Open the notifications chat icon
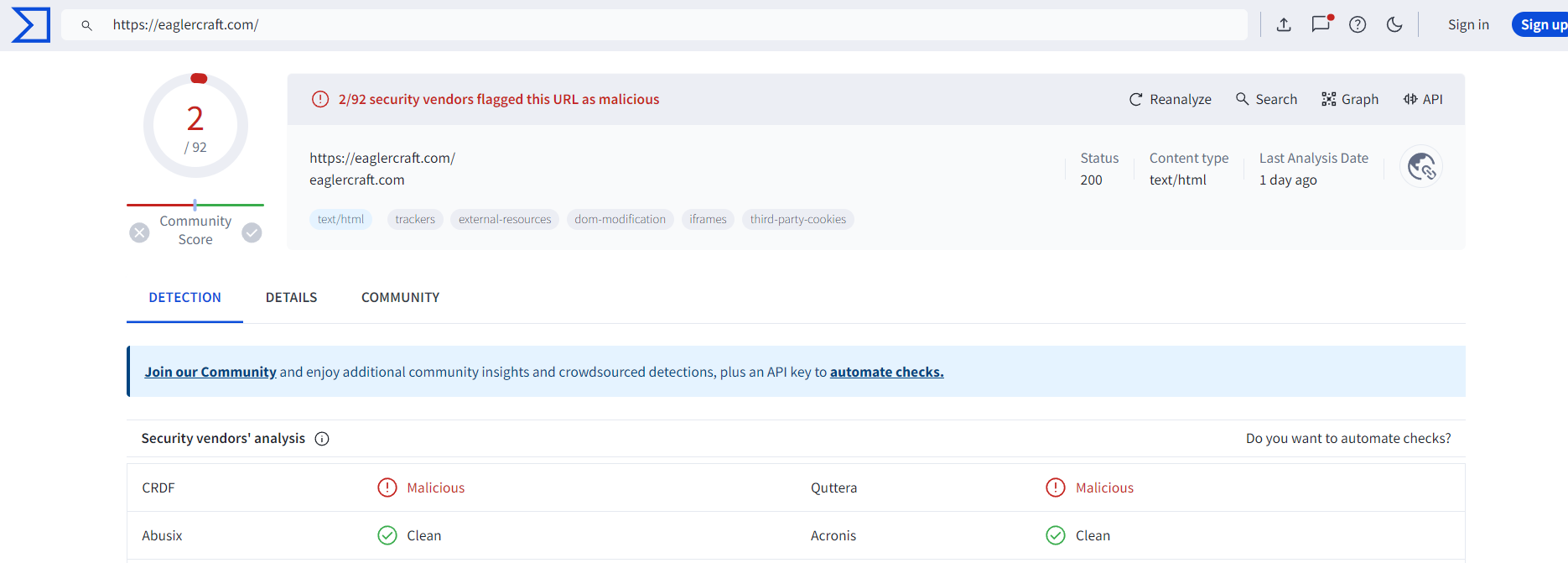 click(1321, 24)
